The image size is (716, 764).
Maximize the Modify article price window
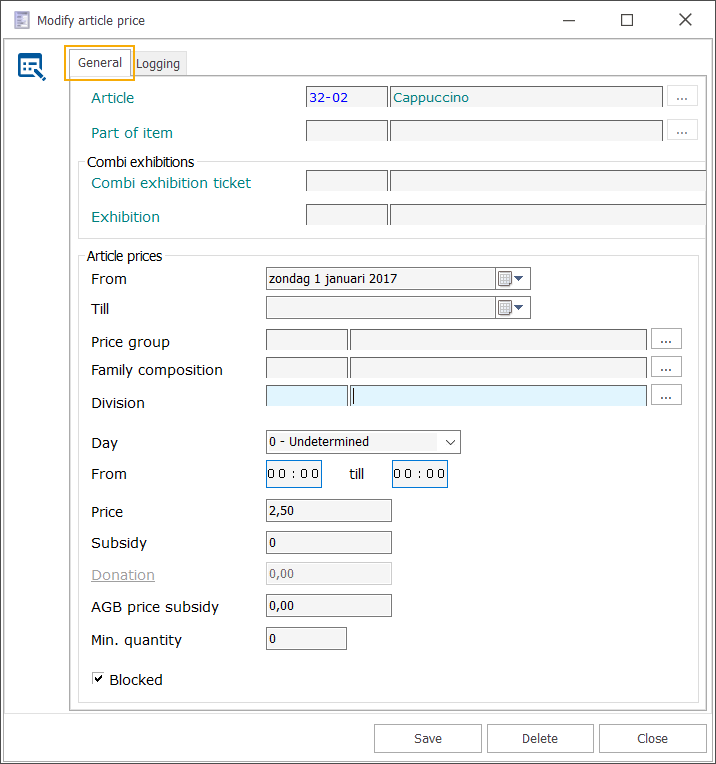(x=627, y=20)
